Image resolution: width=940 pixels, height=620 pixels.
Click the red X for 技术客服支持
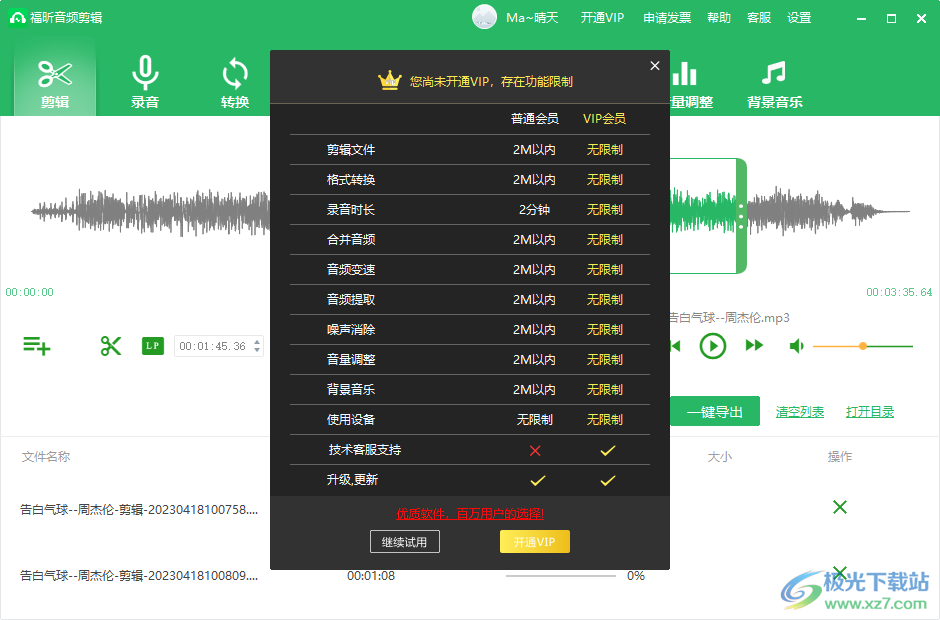click(x=535, y=450)
